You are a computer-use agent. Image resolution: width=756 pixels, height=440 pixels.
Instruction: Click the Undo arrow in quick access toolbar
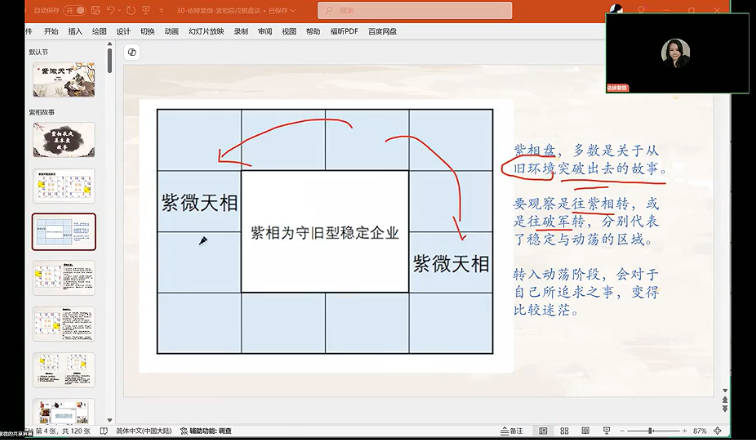(x=111, y=10)
